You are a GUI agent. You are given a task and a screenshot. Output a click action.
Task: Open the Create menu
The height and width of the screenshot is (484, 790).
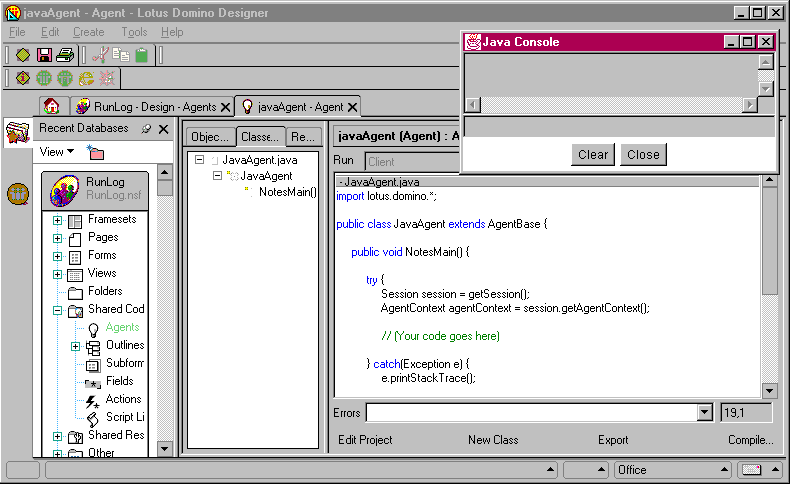[x=89, y=32]
